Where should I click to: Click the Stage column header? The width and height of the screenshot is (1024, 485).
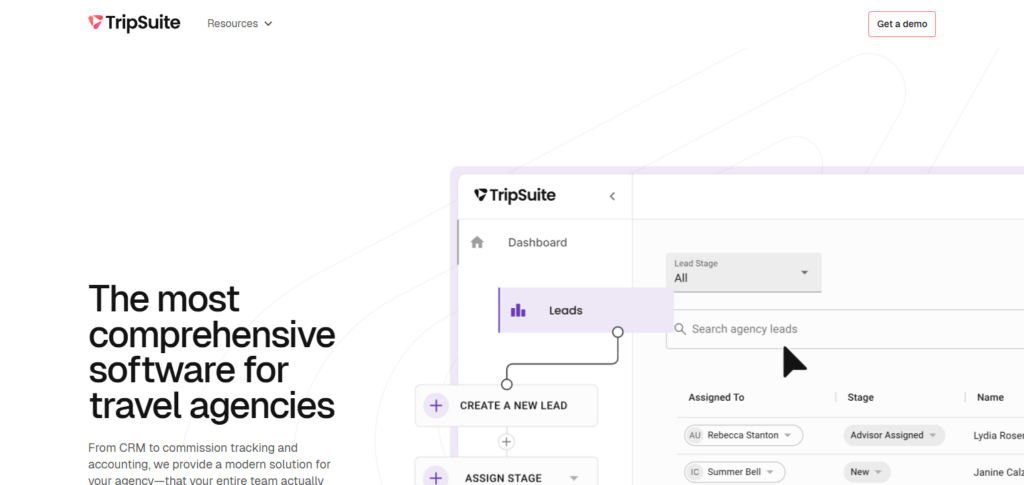click(x=860, y=397)
